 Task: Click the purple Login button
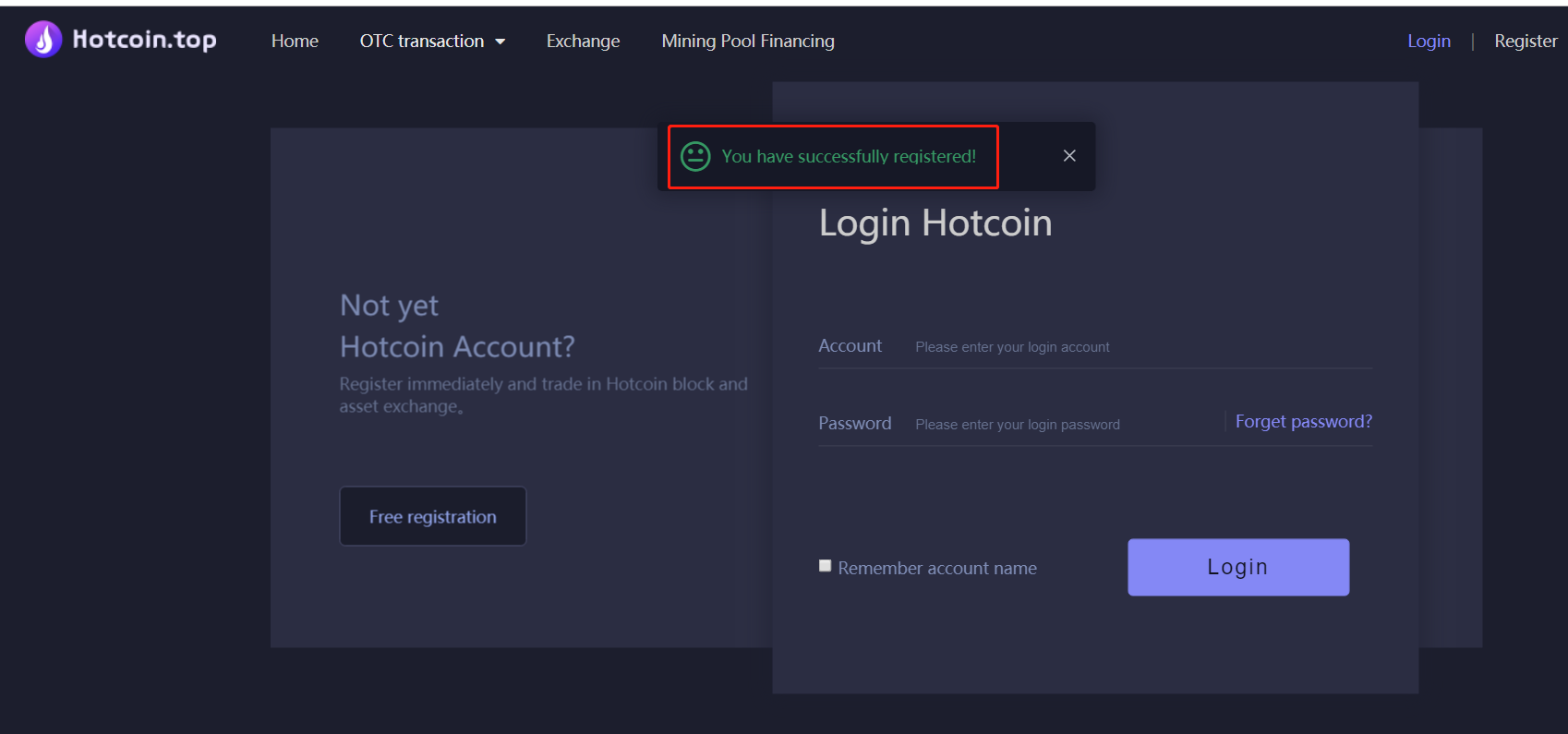(x=1237, y=567)
